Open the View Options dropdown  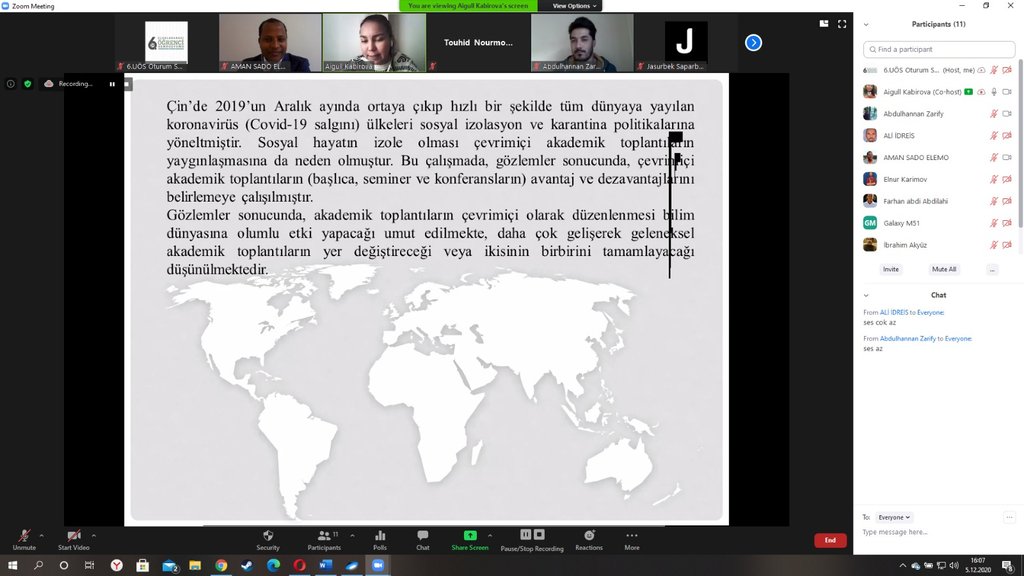(x=574, y=6)
